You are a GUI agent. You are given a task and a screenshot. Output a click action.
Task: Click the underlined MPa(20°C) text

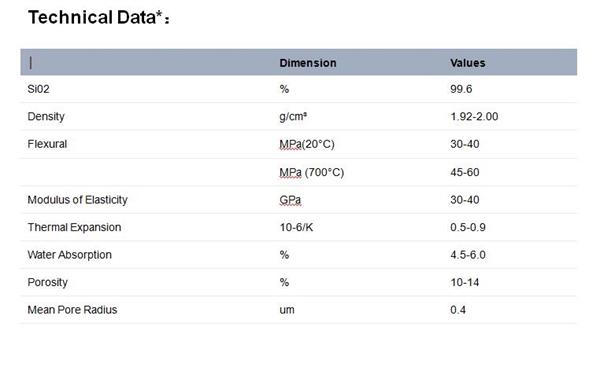[x=307, y=144]
